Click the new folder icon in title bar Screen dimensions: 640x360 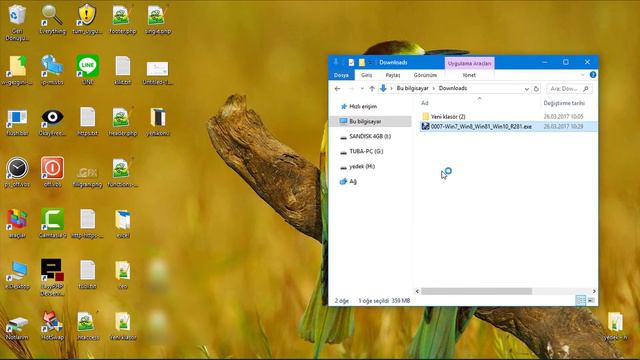[362, 62]
